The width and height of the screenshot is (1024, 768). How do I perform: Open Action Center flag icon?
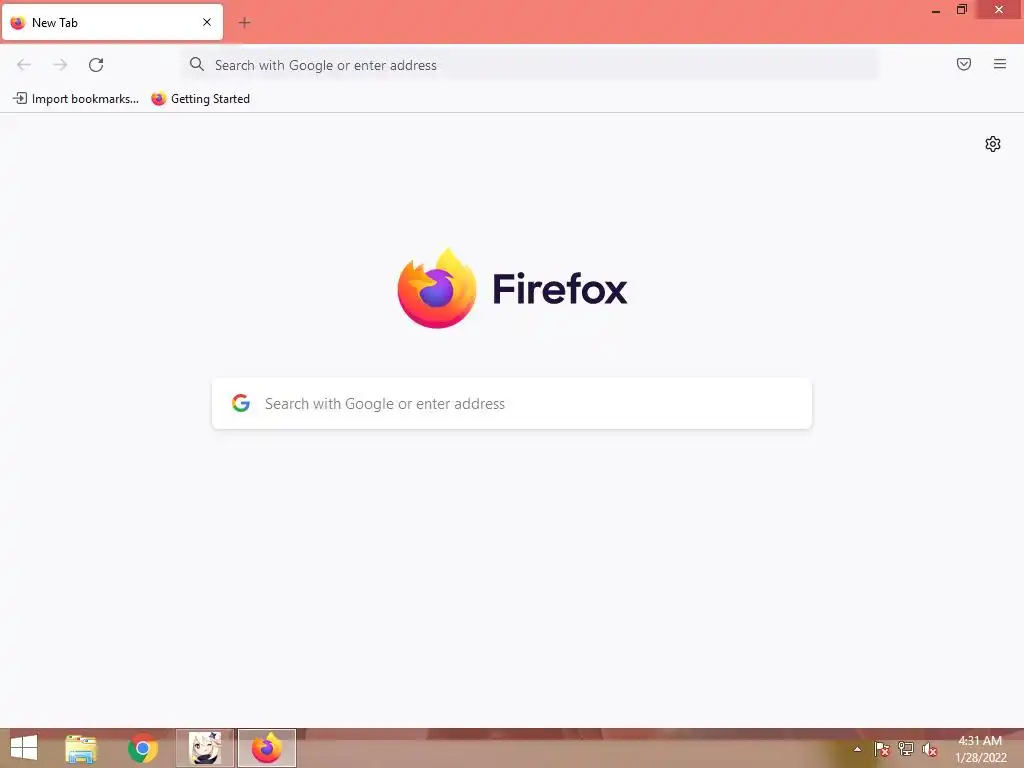click(882, 749)
